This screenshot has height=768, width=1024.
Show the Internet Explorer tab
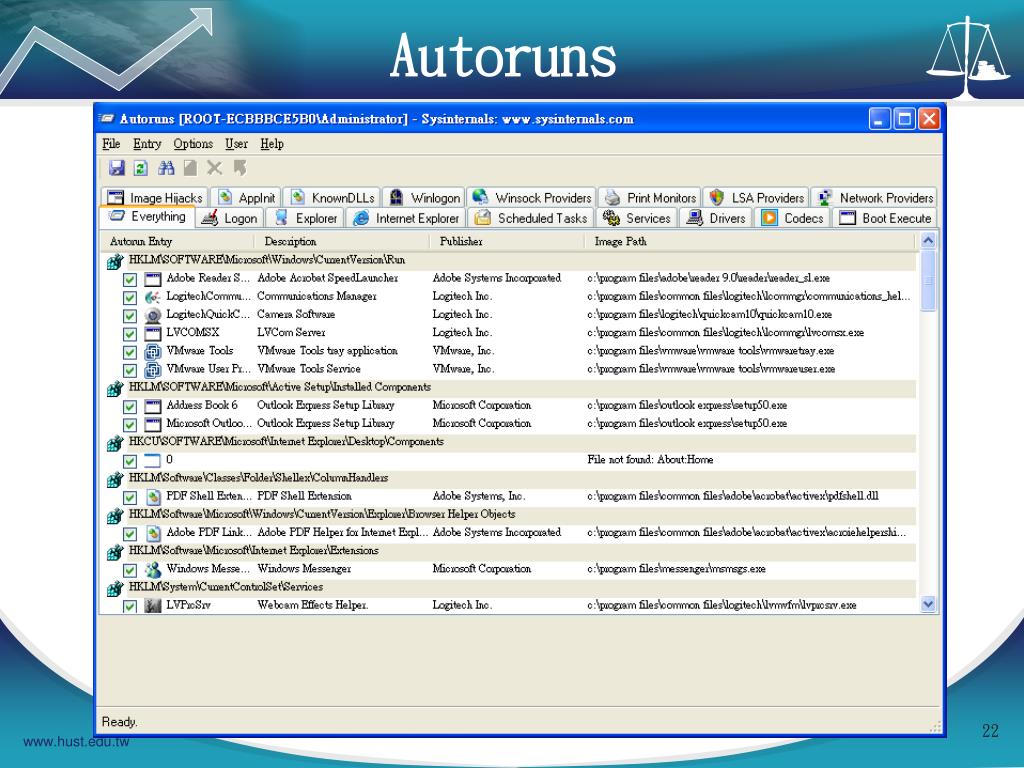(406, 218)
